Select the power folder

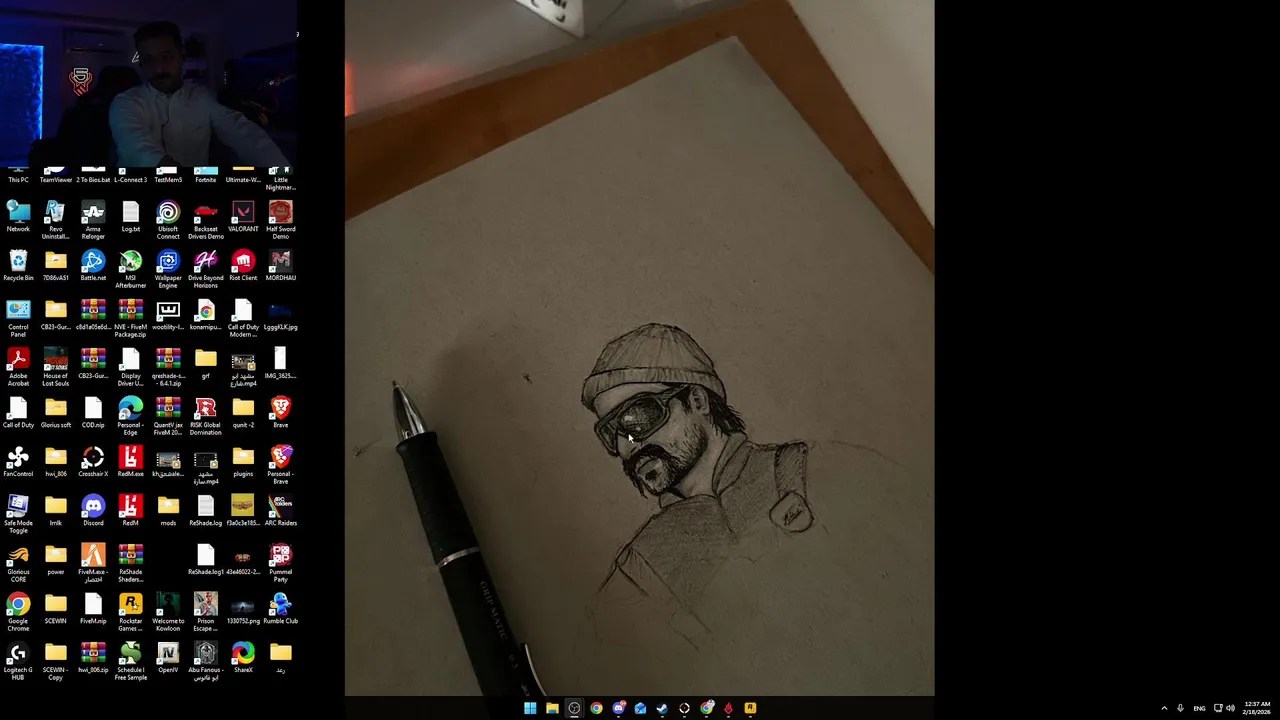click(56, 560)
